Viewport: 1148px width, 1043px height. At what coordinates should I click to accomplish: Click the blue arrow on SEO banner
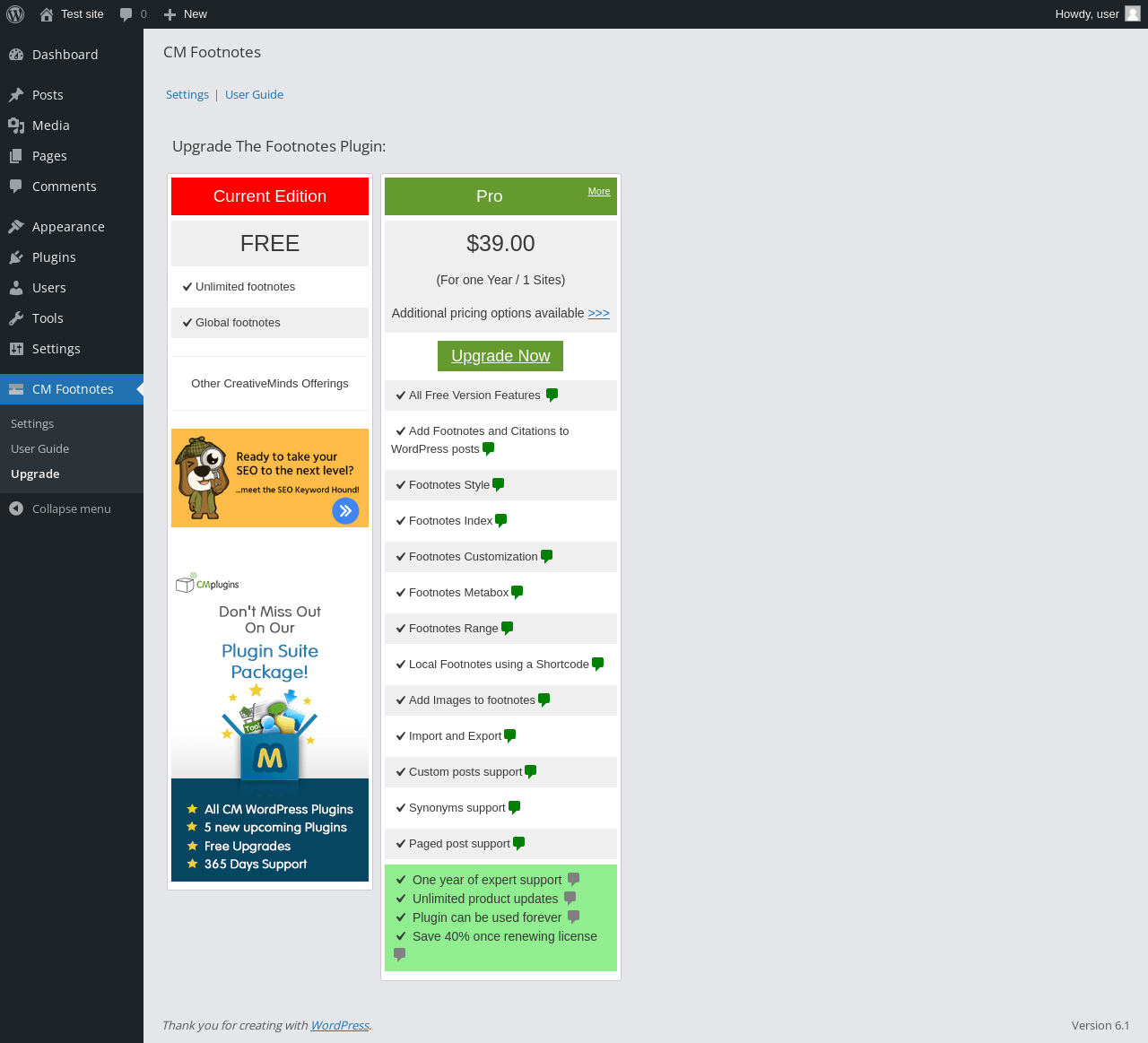345,510
